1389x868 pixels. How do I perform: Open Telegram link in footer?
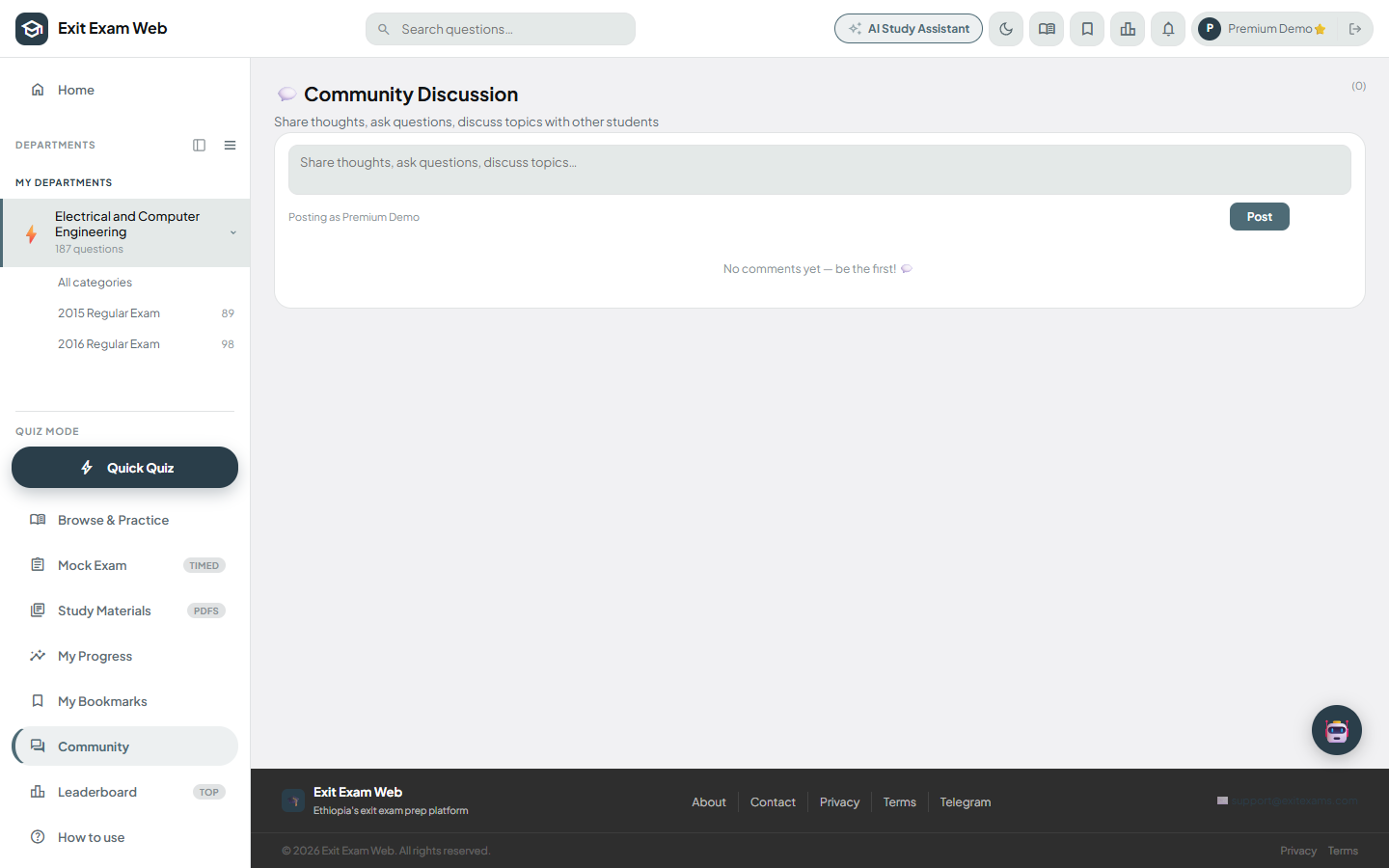[966, 802]
